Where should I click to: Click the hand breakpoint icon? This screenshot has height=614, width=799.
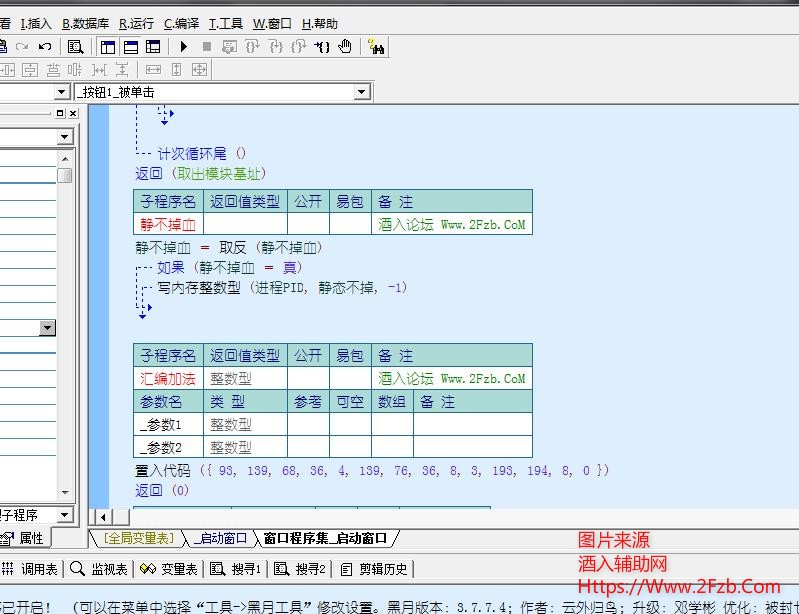346,47
